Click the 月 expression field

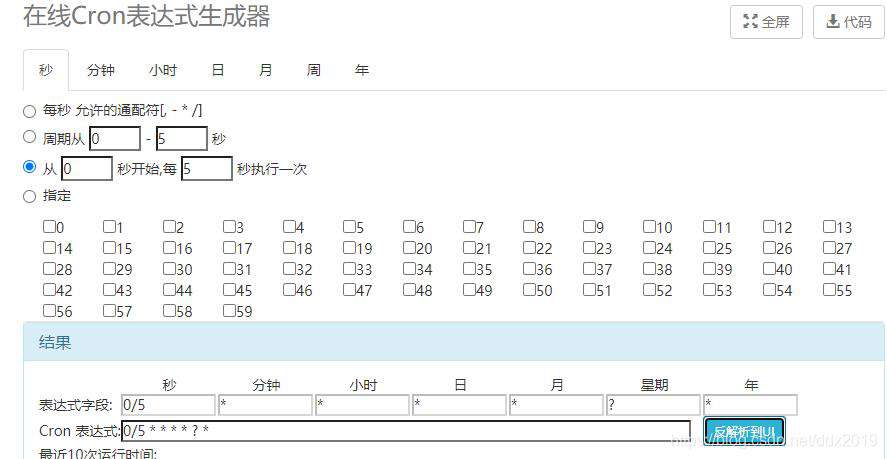click(557, 405)
